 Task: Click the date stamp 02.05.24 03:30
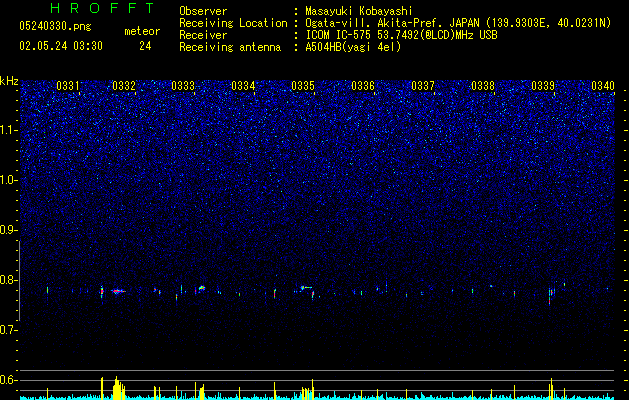tap(61, 46)
